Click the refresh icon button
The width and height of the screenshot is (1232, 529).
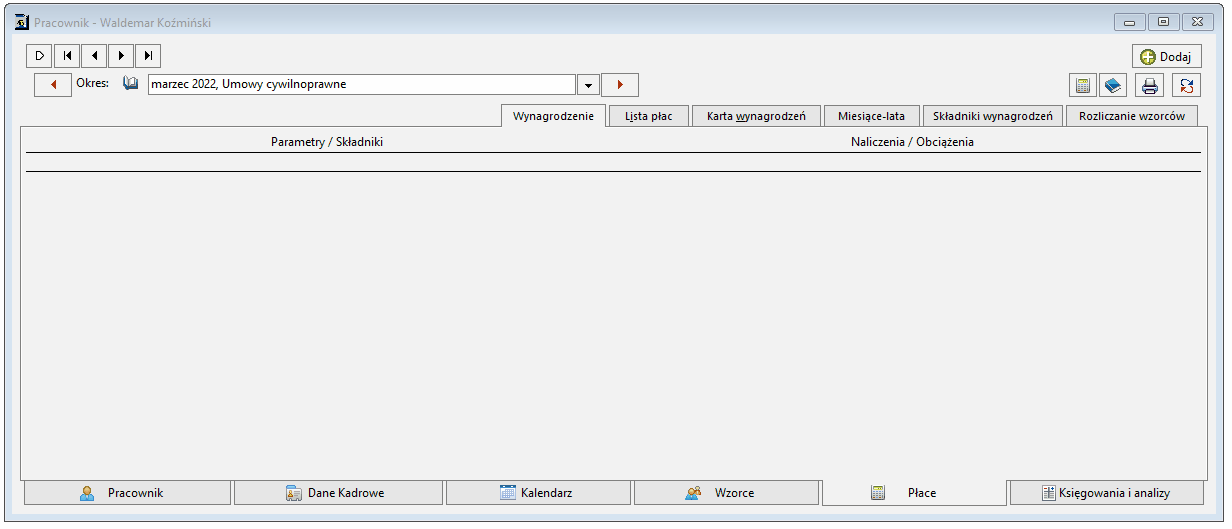(x=1186, y=85)
